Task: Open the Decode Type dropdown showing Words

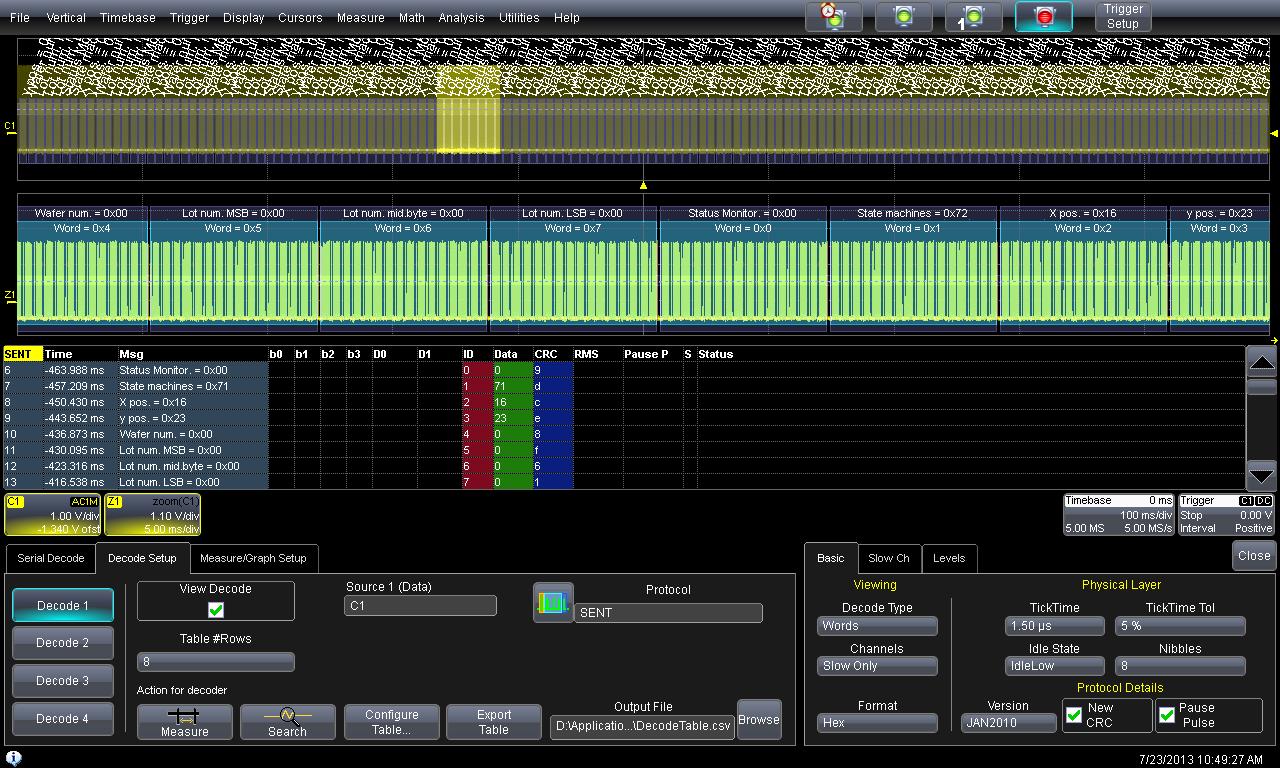Action: (x=877, y=626)
